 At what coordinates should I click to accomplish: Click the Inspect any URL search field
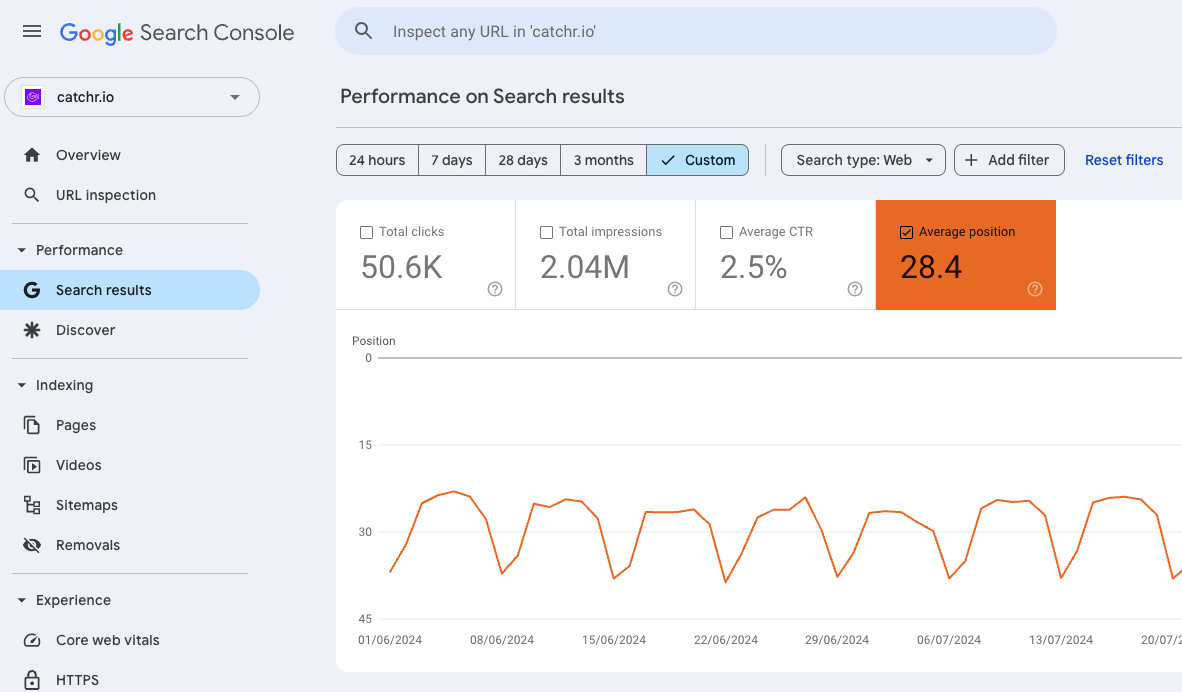(696, 31)
